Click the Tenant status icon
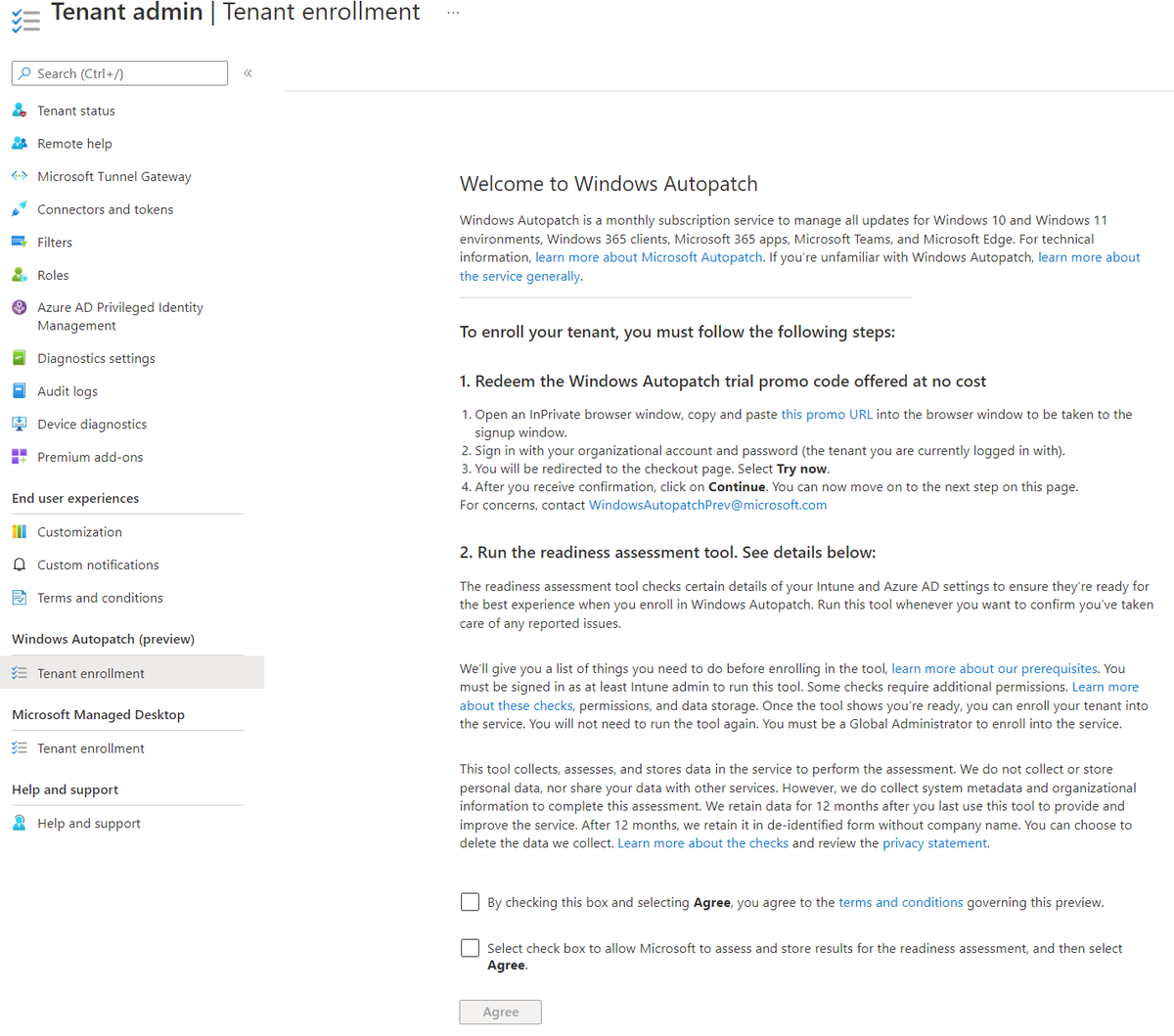Screen dimensions: 1174x1036 (x=20, y=111)
